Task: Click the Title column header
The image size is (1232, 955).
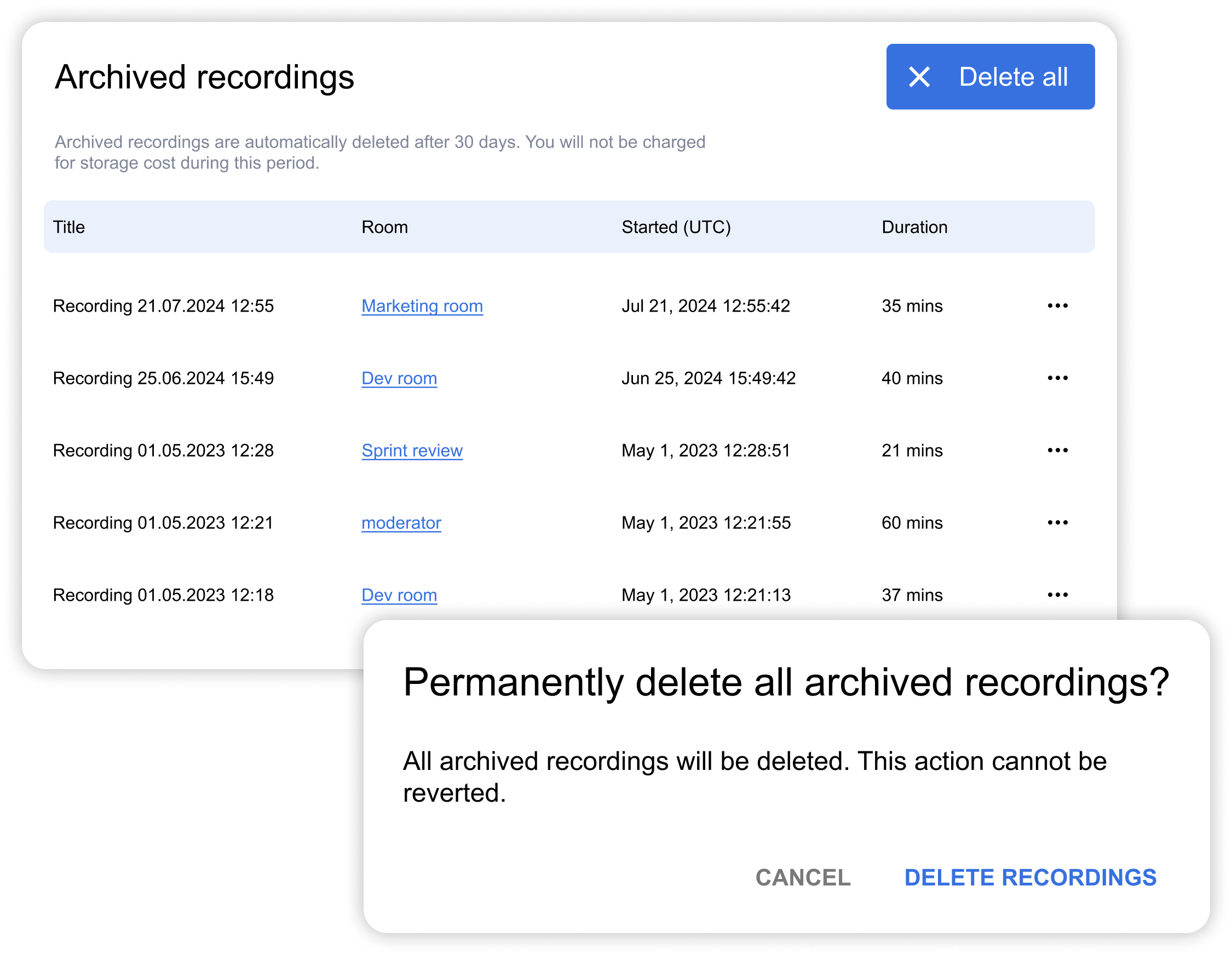Action: [x=69, y=227]
